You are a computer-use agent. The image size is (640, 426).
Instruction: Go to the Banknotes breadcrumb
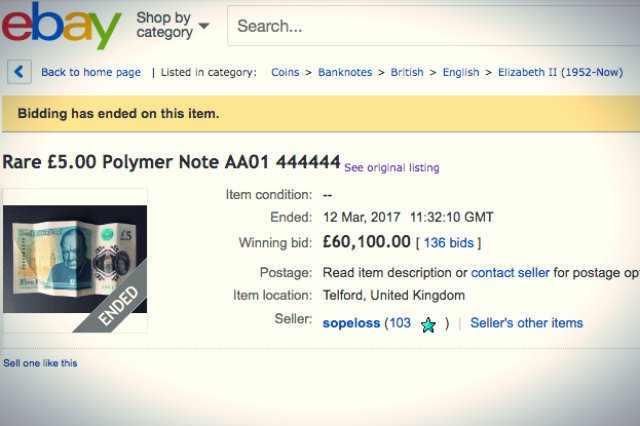coord(344,72)
